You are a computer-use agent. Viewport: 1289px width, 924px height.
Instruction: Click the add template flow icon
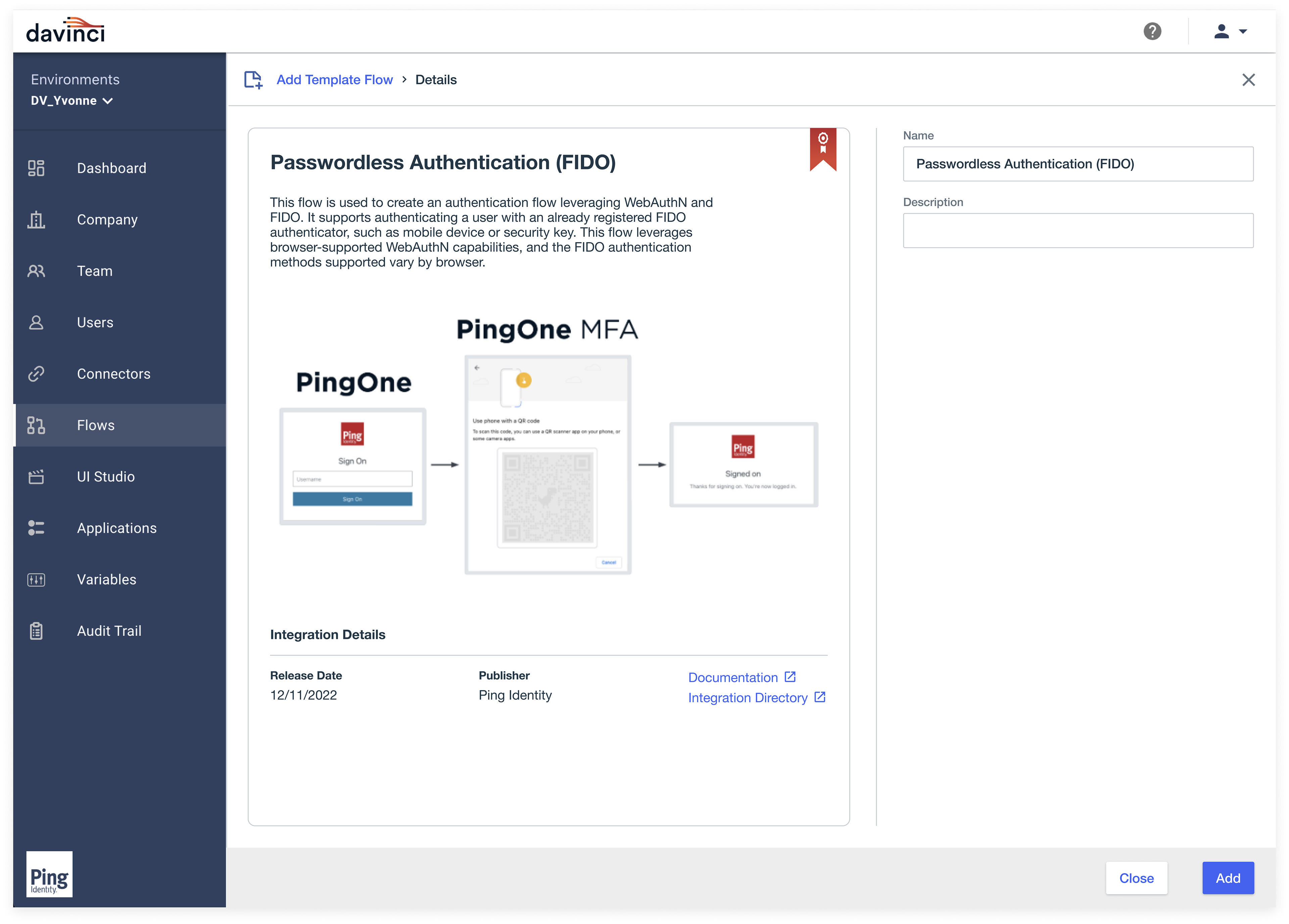pos(253,80)
